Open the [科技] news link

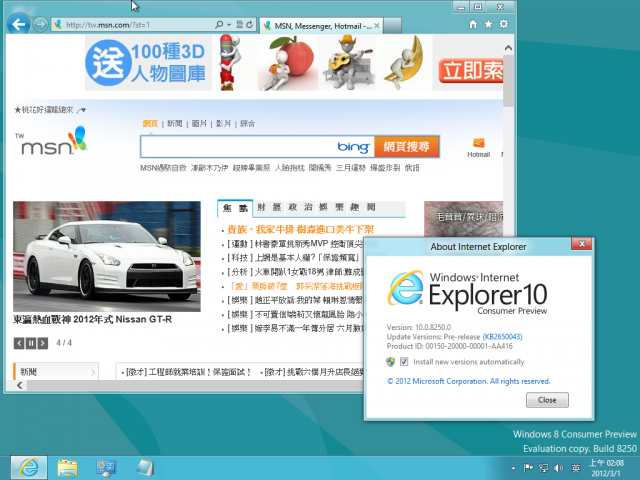click(293, 258)
